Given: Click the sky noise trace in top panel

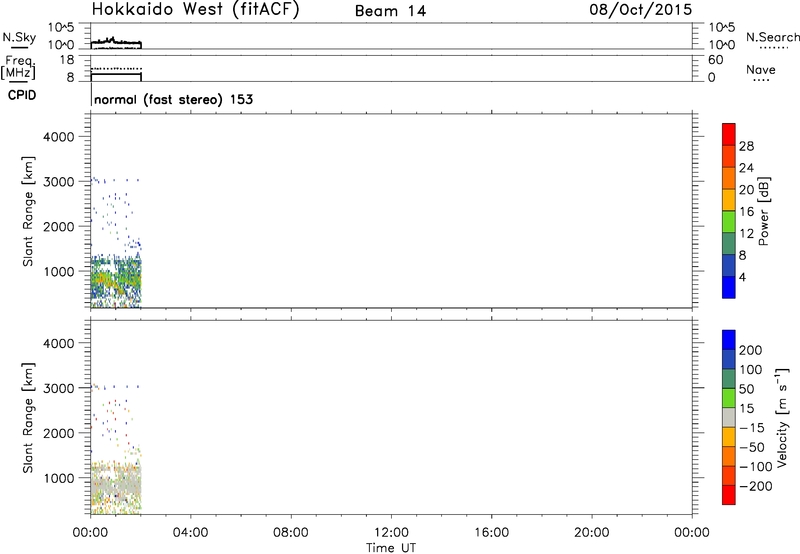Looking at the screenshot, I should tap(116, 42).
